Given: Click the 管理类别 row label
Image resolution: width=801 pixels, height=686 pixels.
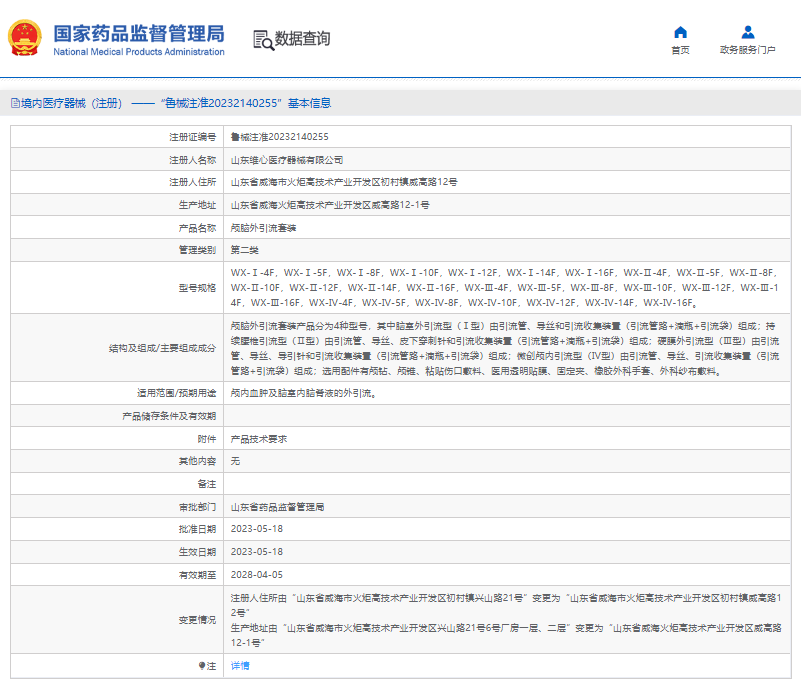Looking at the screenshot, I should coord(197,250).
